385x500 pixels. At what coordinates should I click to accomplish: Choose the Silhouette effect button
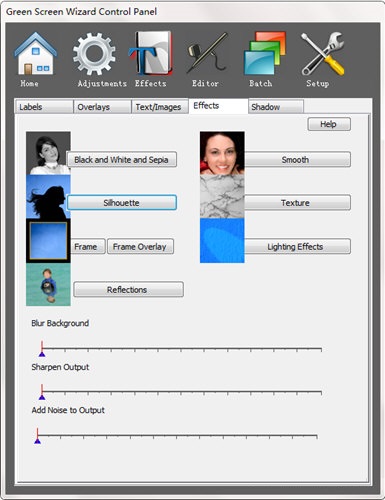point(122,203)
